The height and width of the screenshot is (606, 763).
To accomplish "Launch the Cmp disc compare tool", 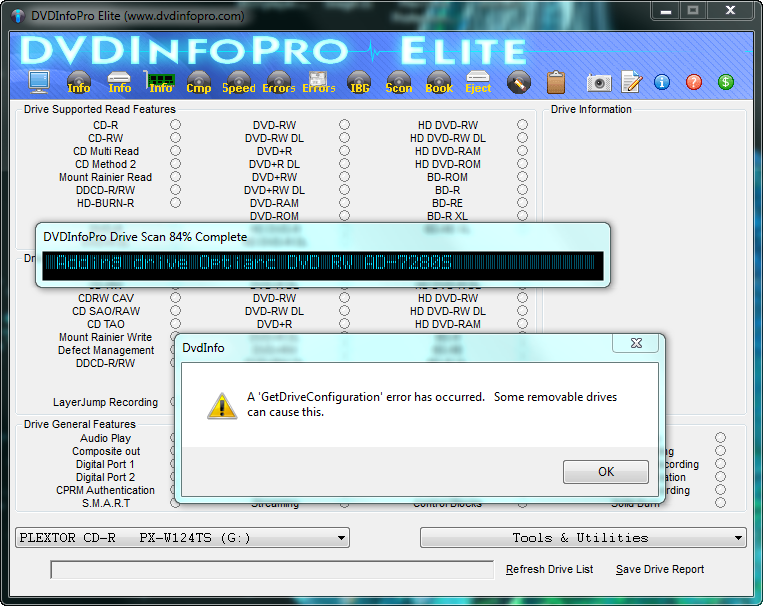I will [x=199, y=82].
